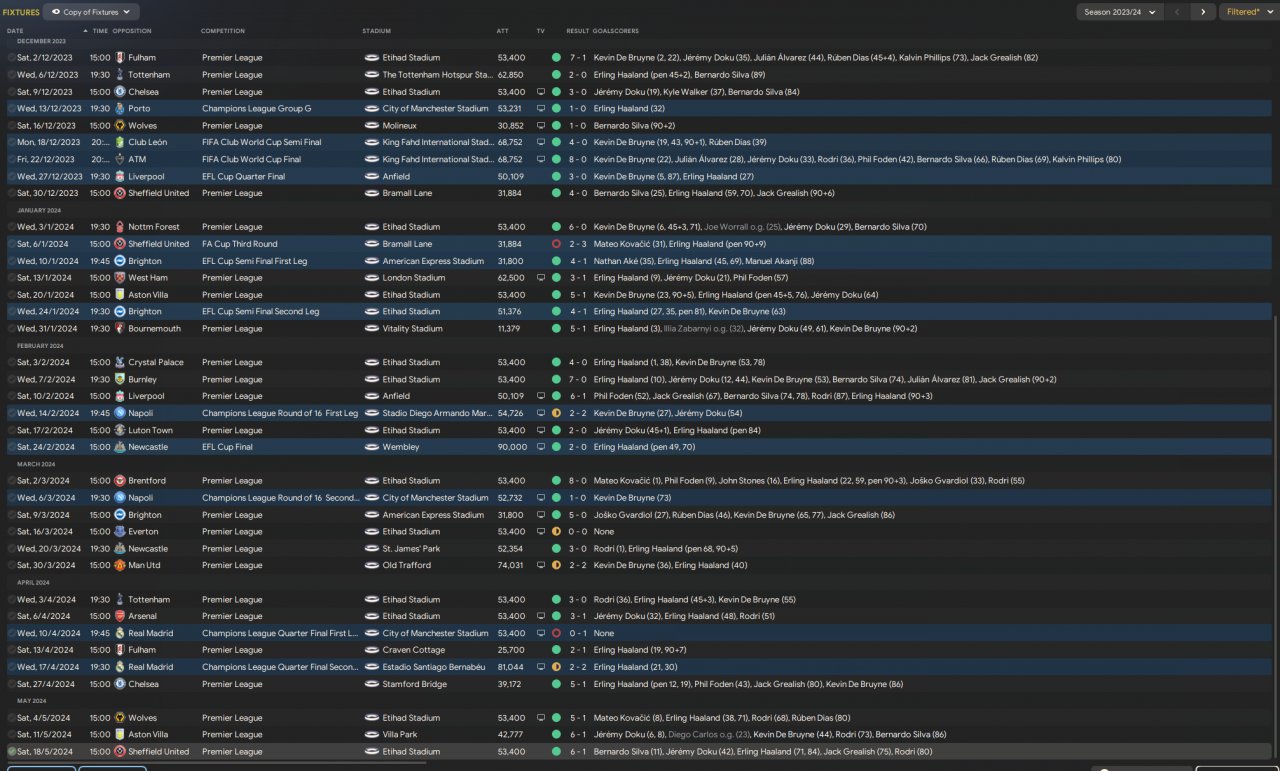
Task: Click the Club León badge
Action: click(x=120, y=143)
